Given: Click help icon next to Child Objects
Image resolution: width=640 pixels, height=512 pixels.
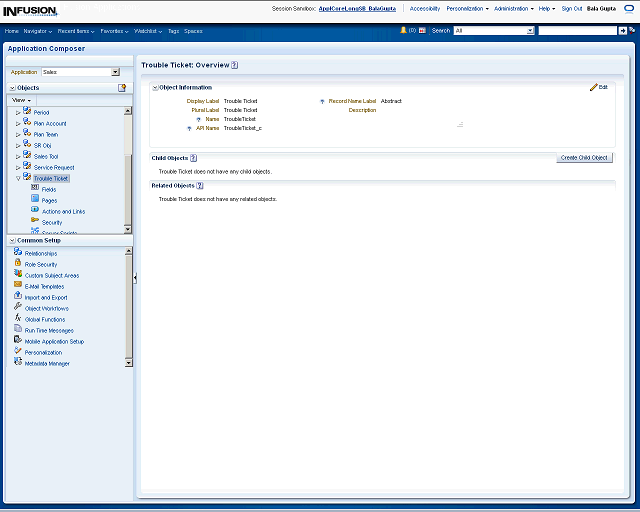Looking at the screenshot, I should [x=193, y=158].
